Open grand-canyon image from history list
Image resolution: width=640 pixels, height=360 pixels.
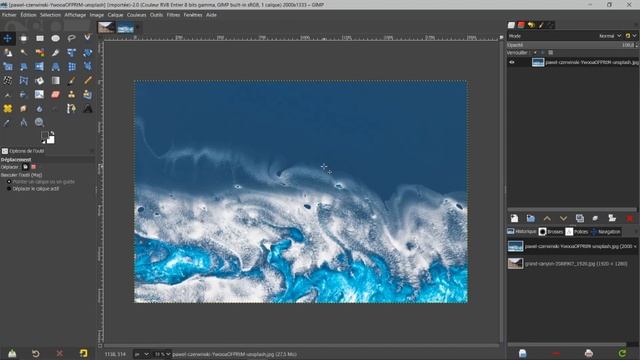pos(572,264)
